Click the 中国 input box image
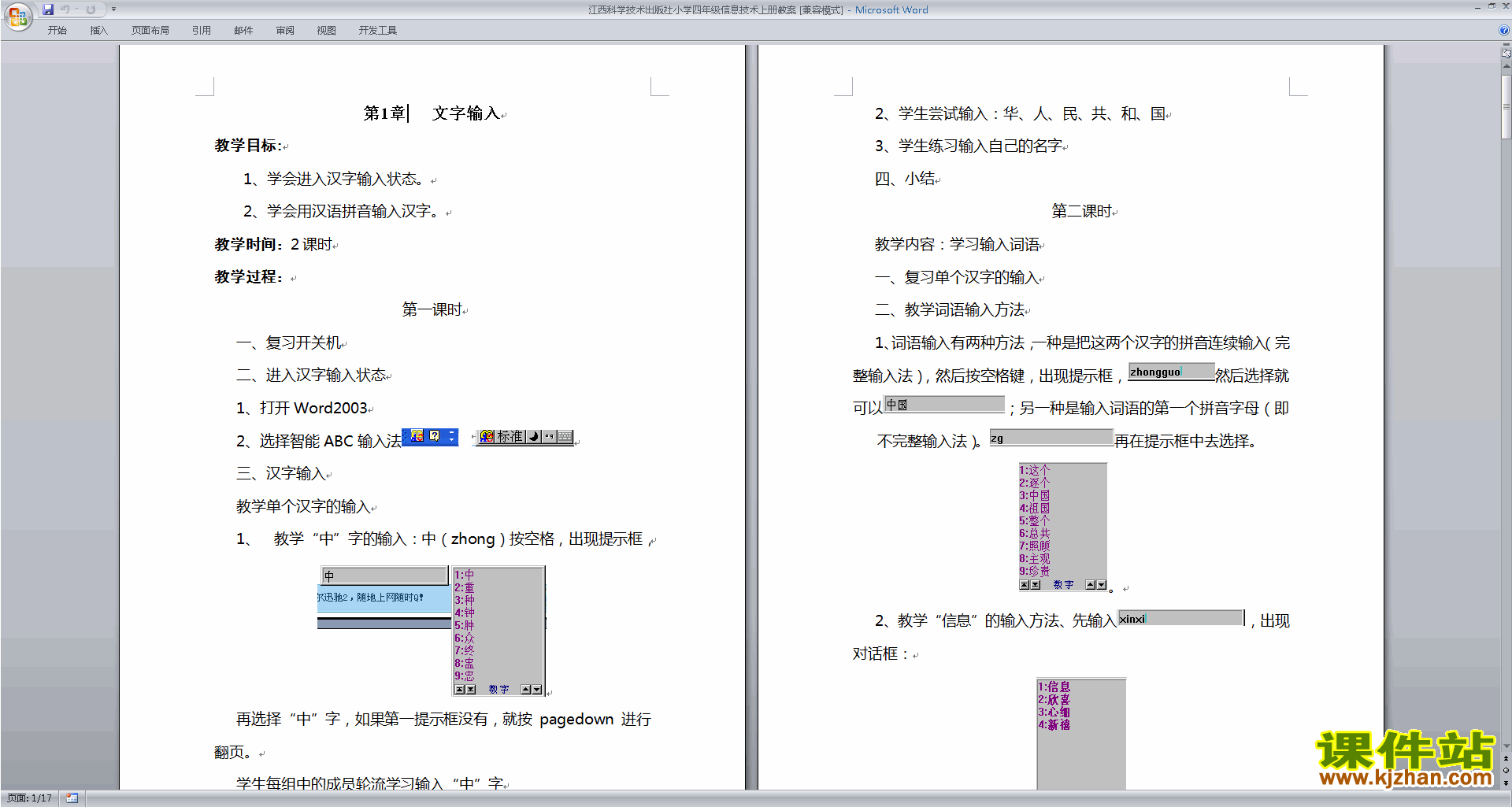The height and width of the screenshot is (807, 1512). 944,405
